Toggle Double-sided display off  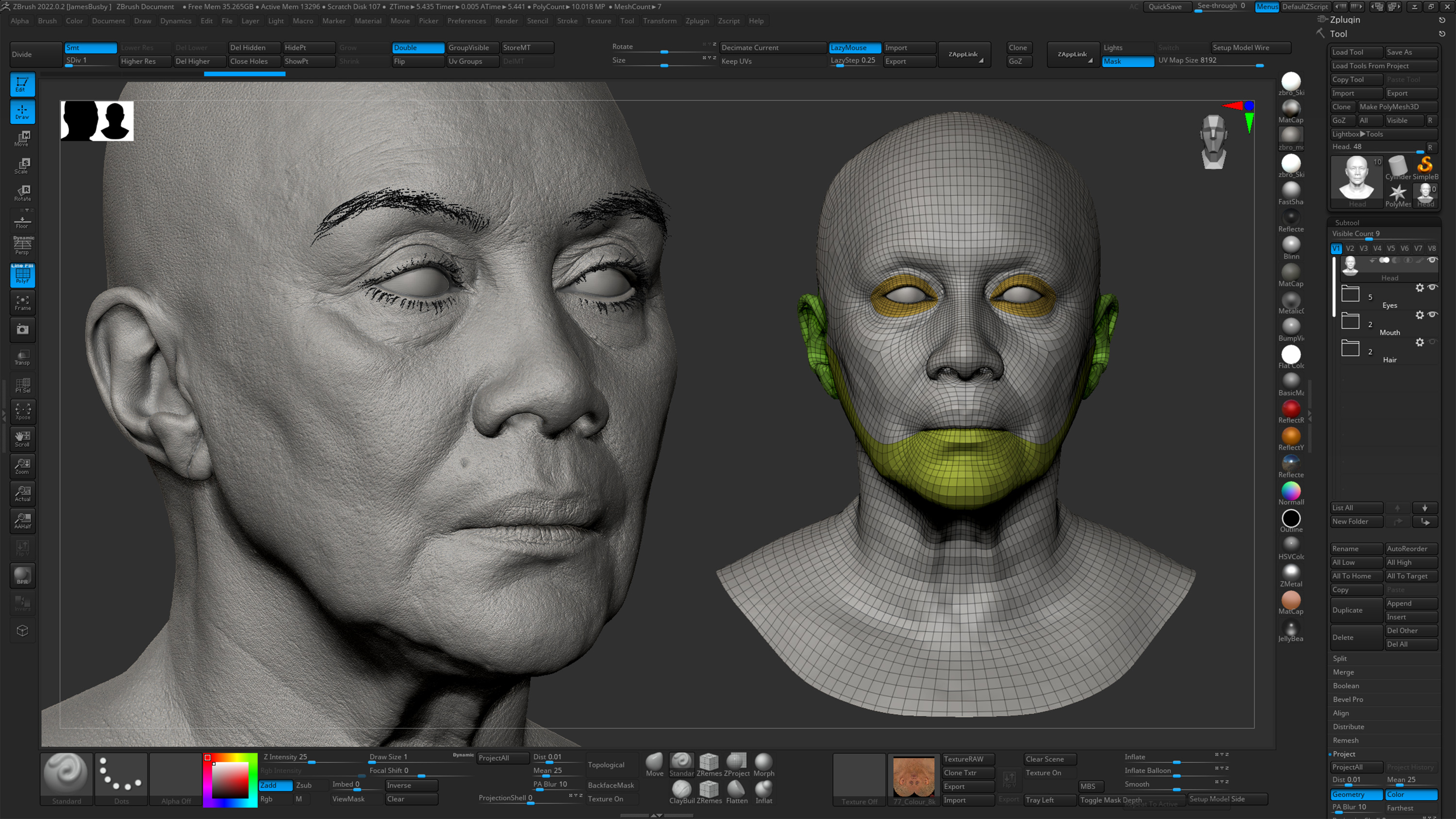tap(418, 48)
